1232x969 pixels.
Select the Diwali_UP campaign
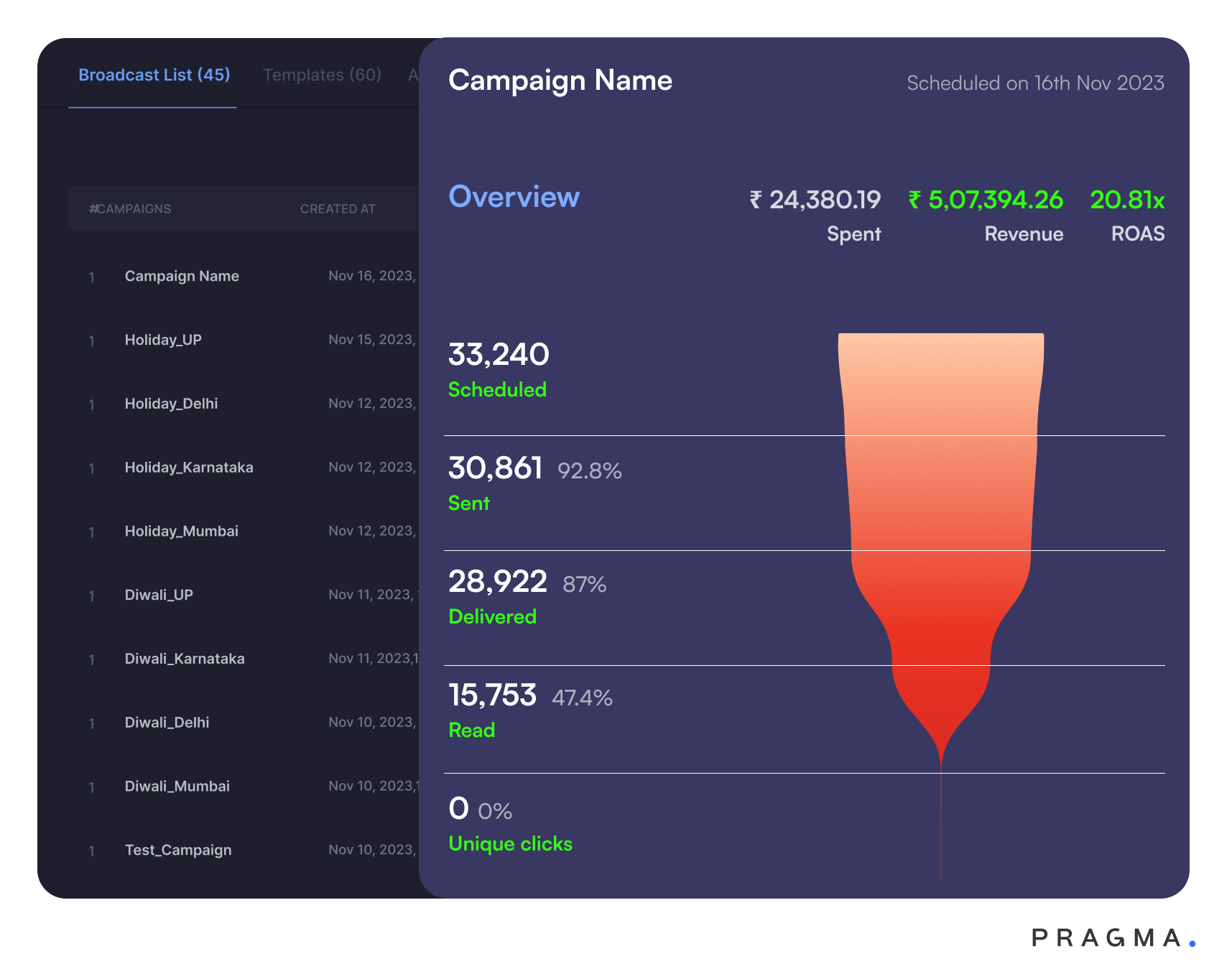(159, 595)
